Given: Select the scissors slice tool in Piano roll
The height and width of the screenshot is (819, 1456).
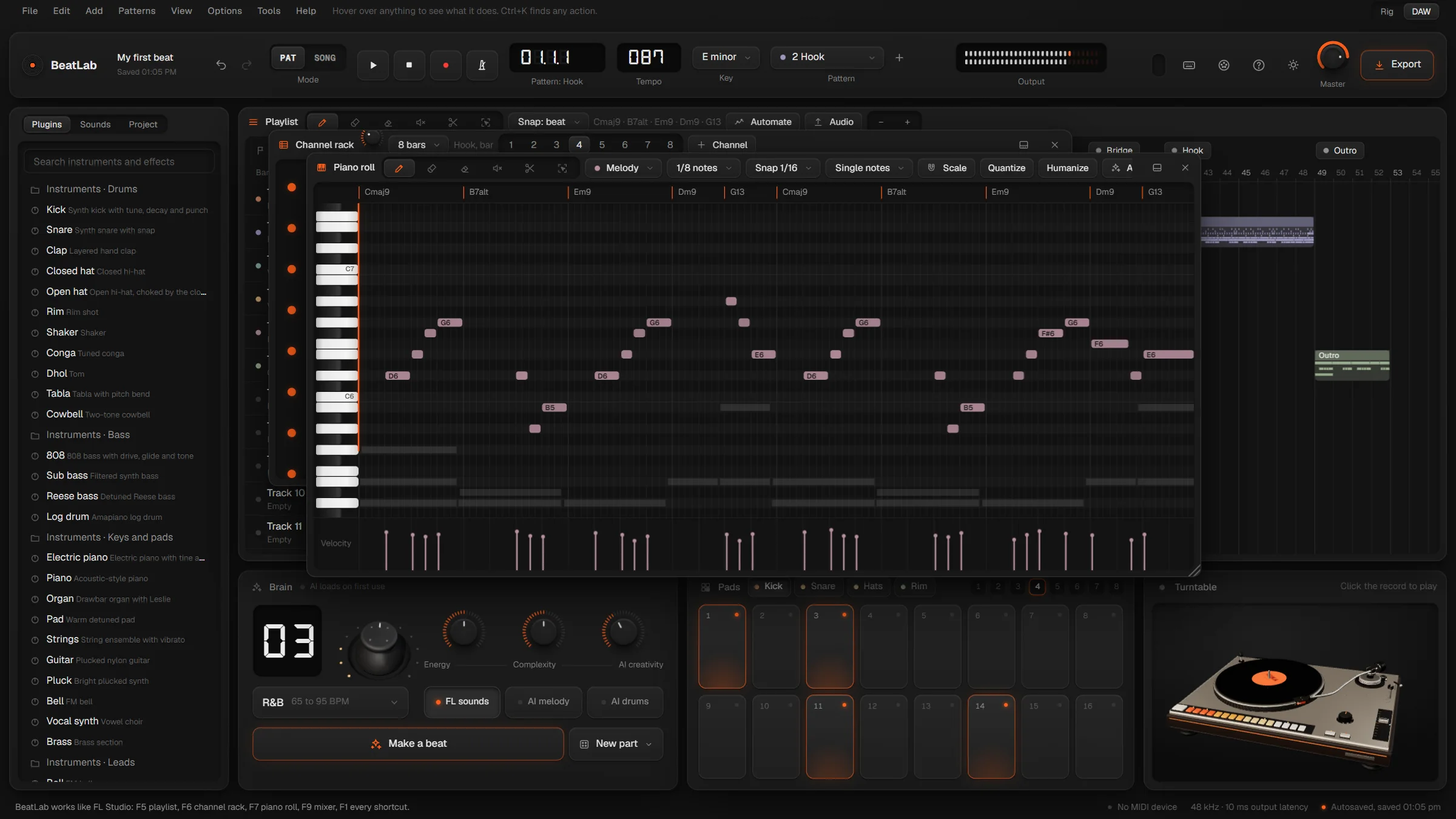Looking at the screenshot, I should (530, 168).
